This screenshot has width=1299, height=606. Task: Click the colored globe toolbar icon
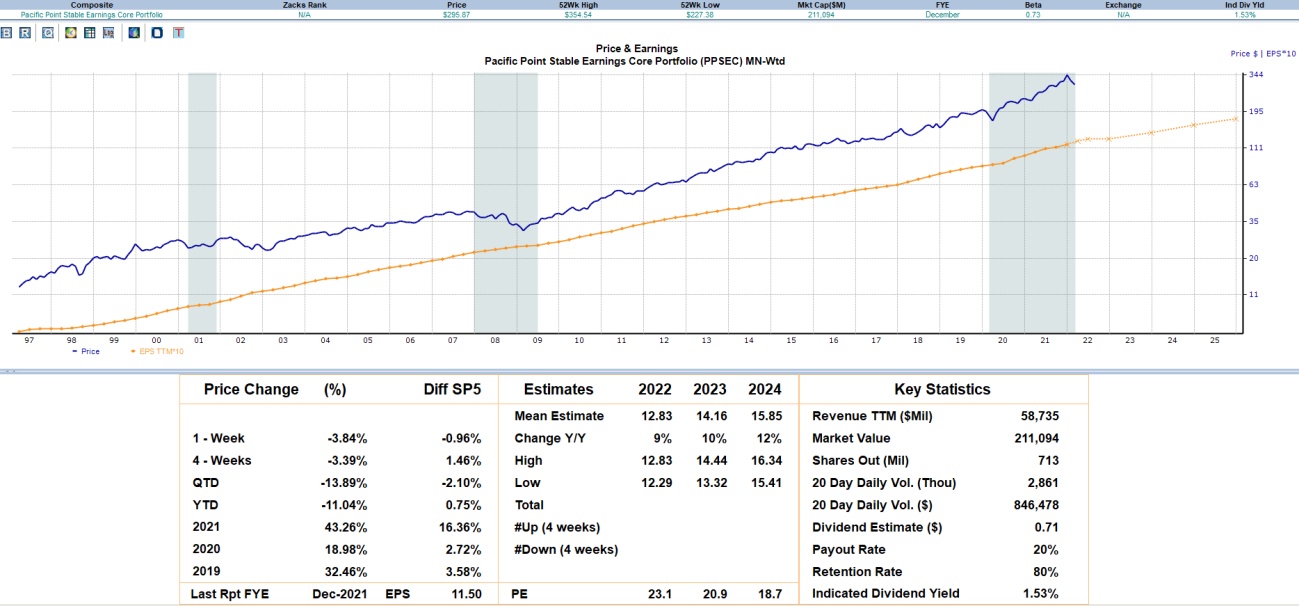134,33
